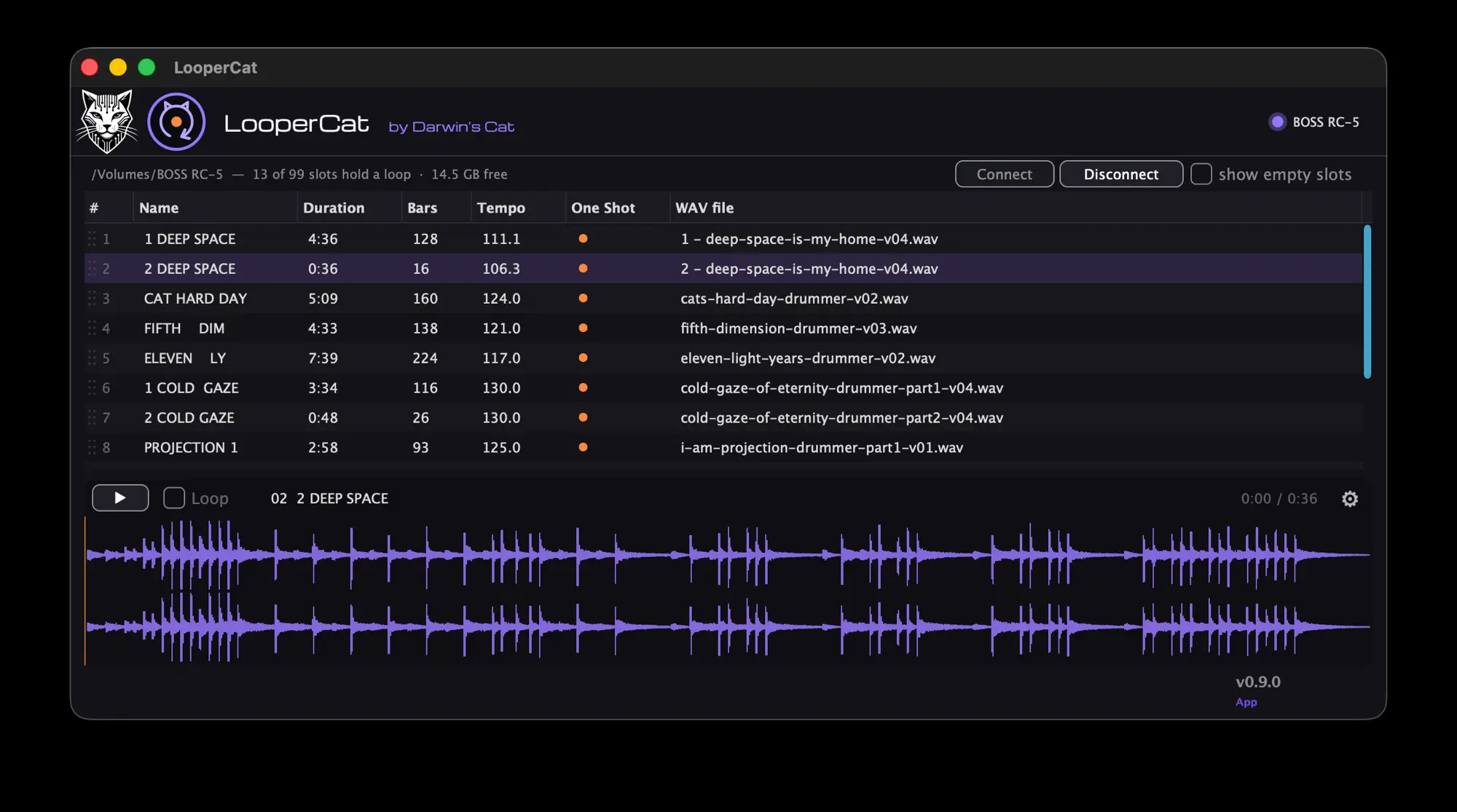Click the v0.9.0 version label

pyautogui.click(x=1258, y=682)
